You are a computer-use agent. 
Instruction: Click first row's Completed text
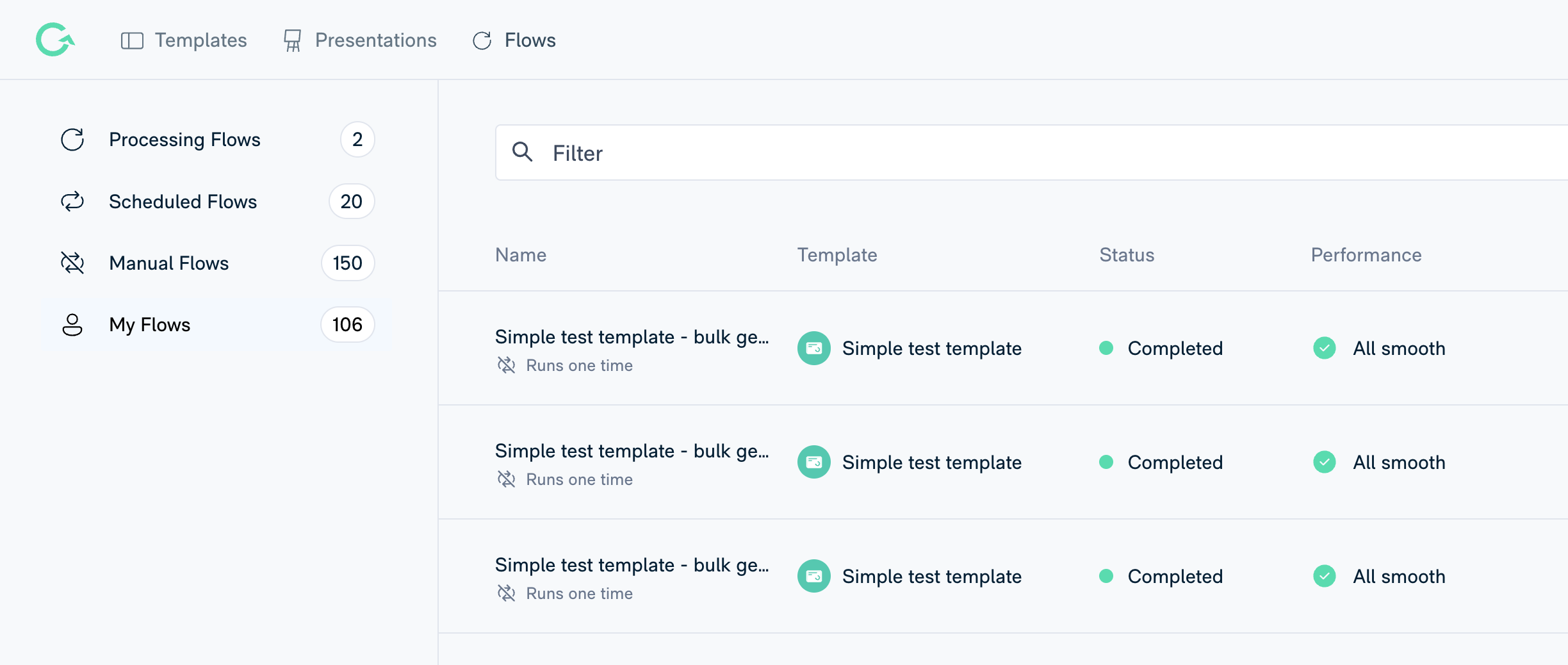point(1175,349)
